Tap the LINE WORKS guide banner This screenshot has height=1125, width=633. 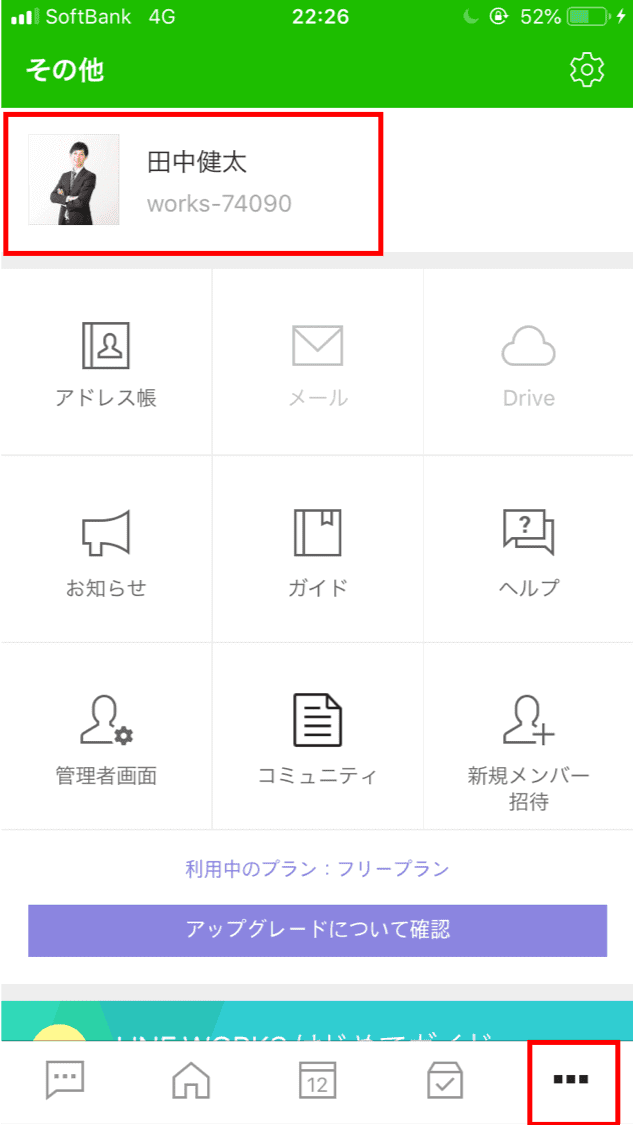tap(317, 1020)
